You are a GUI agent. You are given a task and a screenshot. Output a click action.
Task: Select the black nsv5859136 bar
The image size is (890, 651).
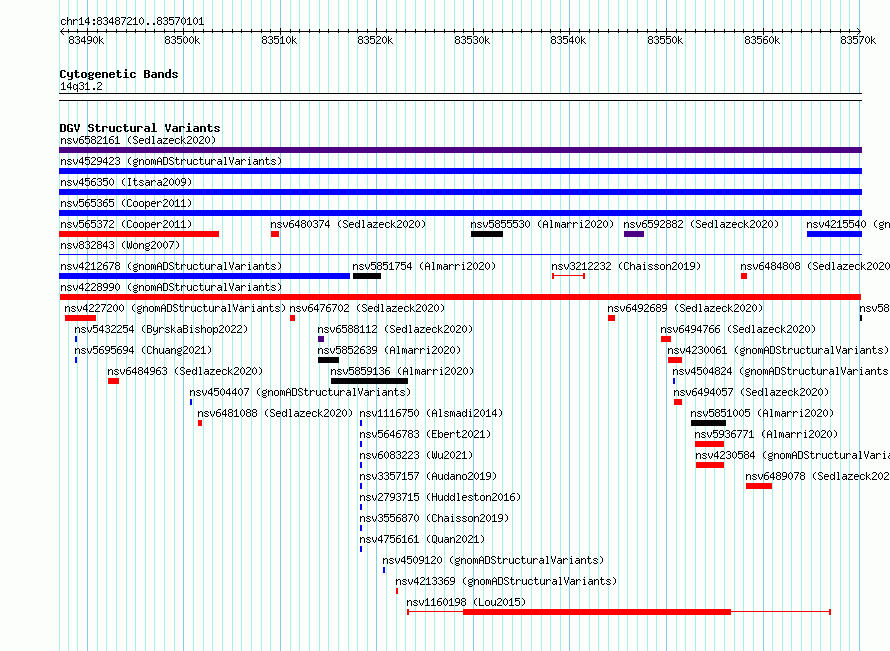coord(369,381)
